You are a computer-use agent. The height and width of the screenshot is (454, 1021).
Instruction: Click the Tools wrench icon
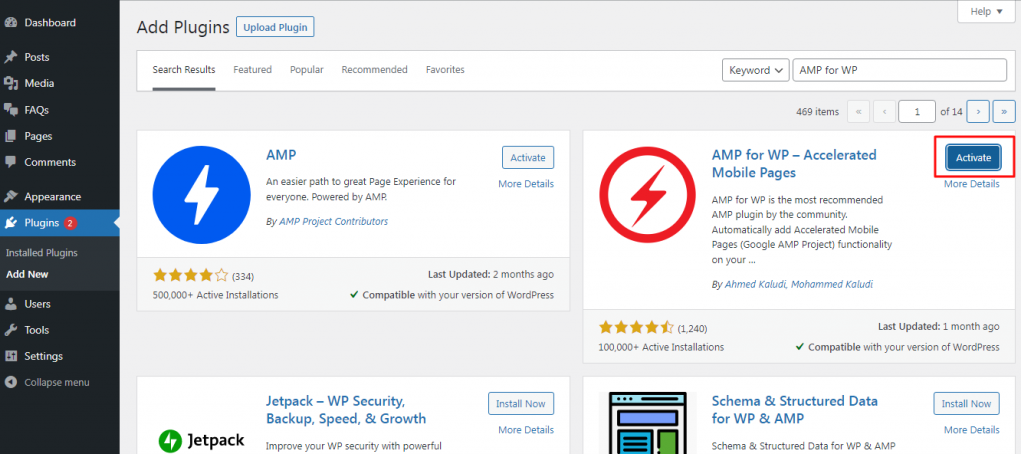pos(10,330)
